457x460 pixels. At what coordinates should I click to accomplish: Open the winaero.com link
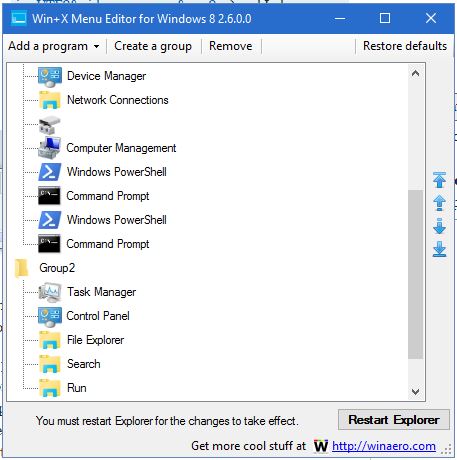click(384, 446)
